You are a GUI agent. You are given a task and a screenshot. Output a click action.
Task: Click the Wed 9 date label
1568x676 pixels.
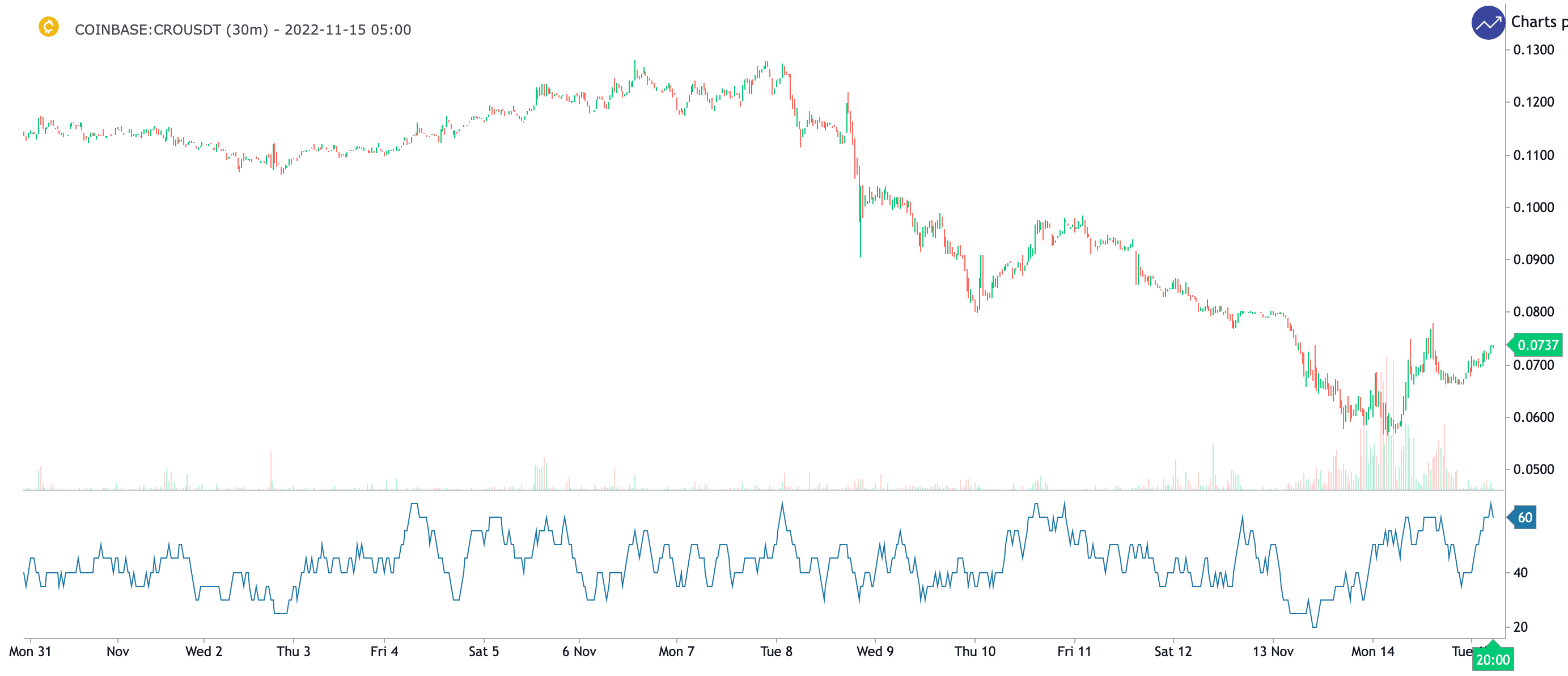click(875, 652)
